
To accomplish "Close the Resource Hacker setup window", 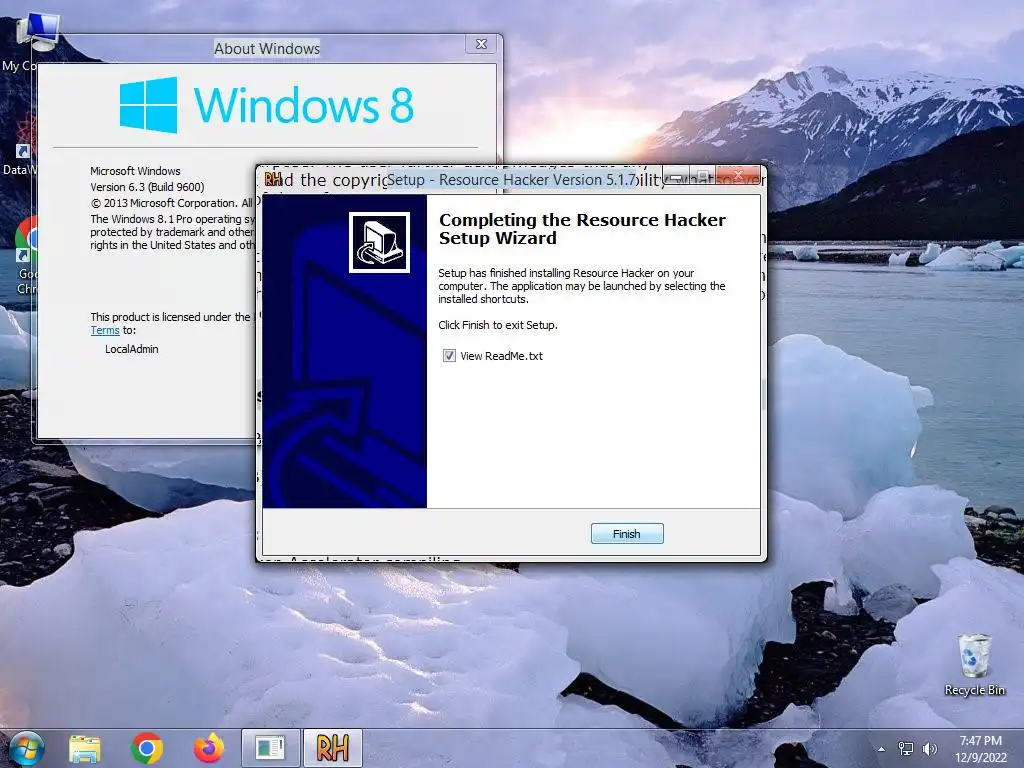I will (738, 174).
